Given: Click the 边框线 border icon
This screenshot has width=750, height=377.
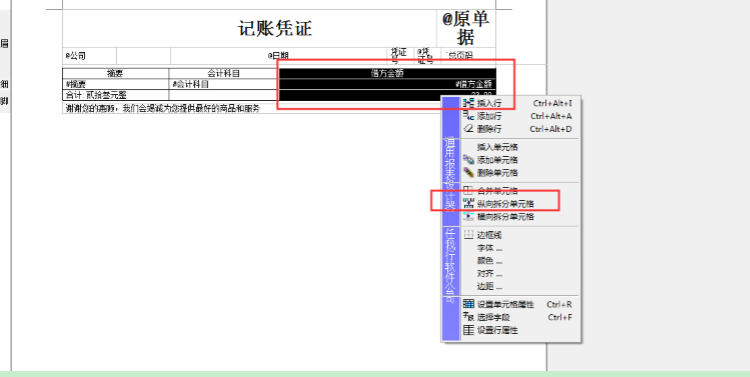Looking at the screenshot, I should click(x=469, y=235).
